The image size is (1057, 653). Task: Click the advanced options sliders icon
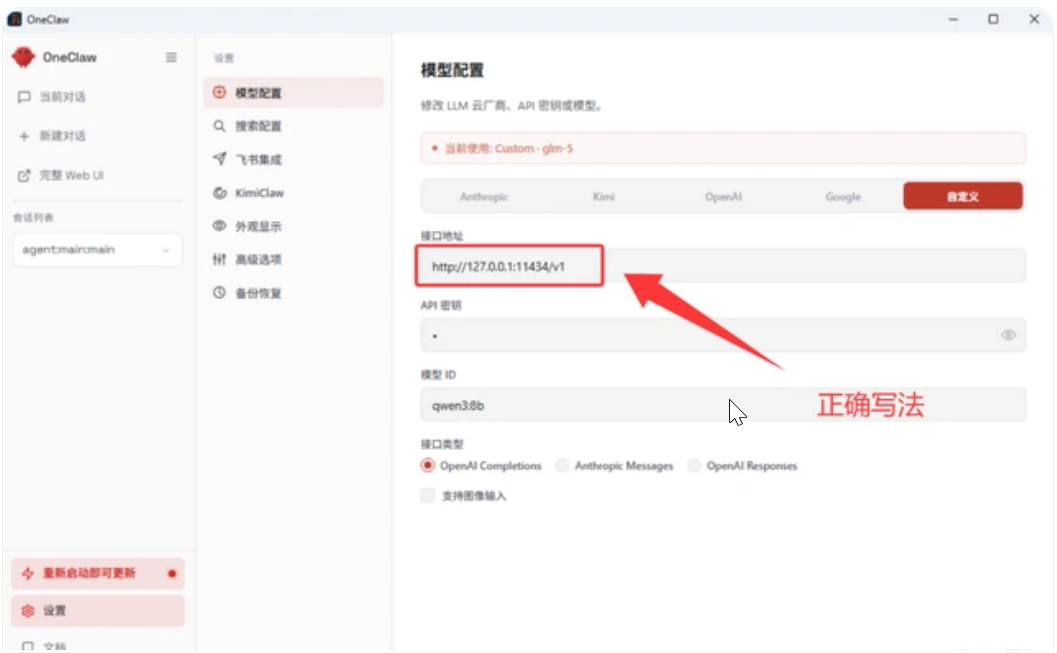pyautogui.click(x=220, y=259)
